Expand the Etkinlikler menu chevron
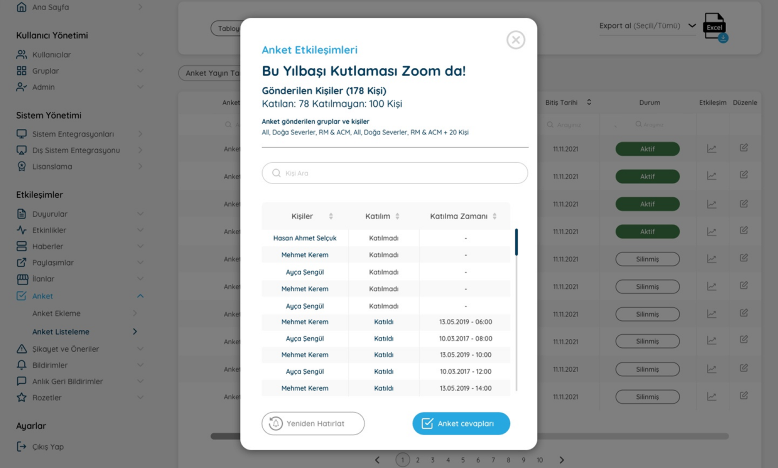778x468 pixels. tap(140, 230)
